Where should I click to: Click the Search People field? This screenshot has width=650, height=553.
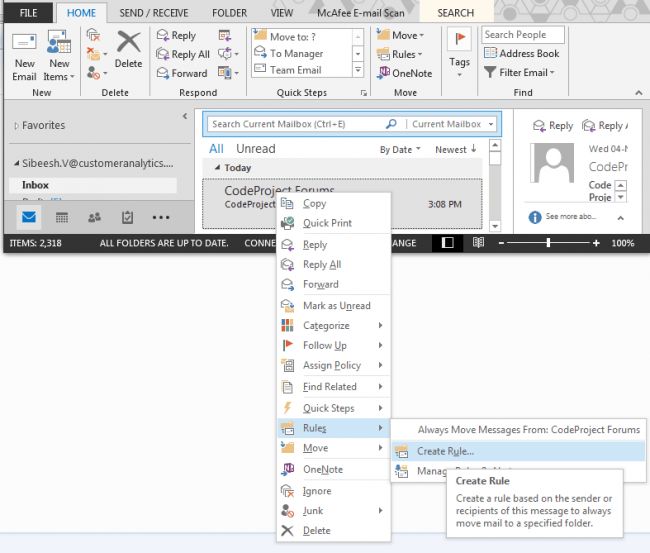[523, 35]
